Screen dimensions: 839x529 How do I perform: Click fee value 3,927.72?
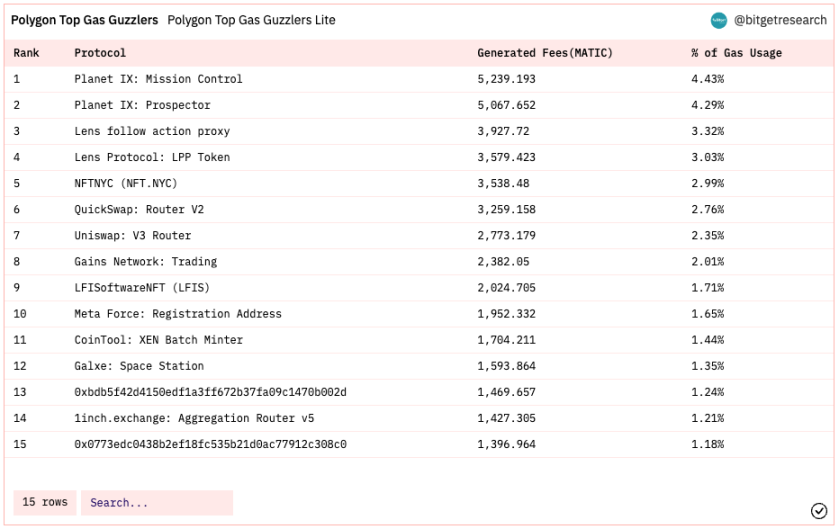click(x=503, y=132)
